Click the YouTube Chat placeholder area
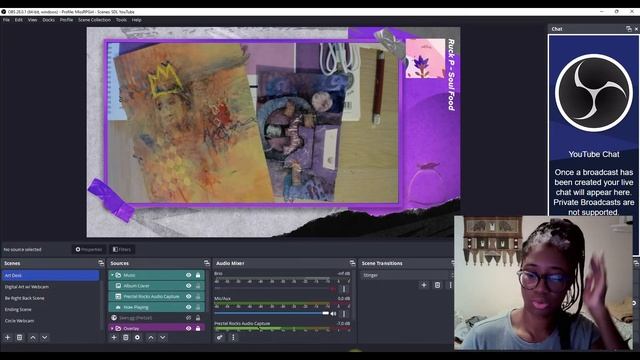This screenshot has width=640, height=360. [593, 126]
